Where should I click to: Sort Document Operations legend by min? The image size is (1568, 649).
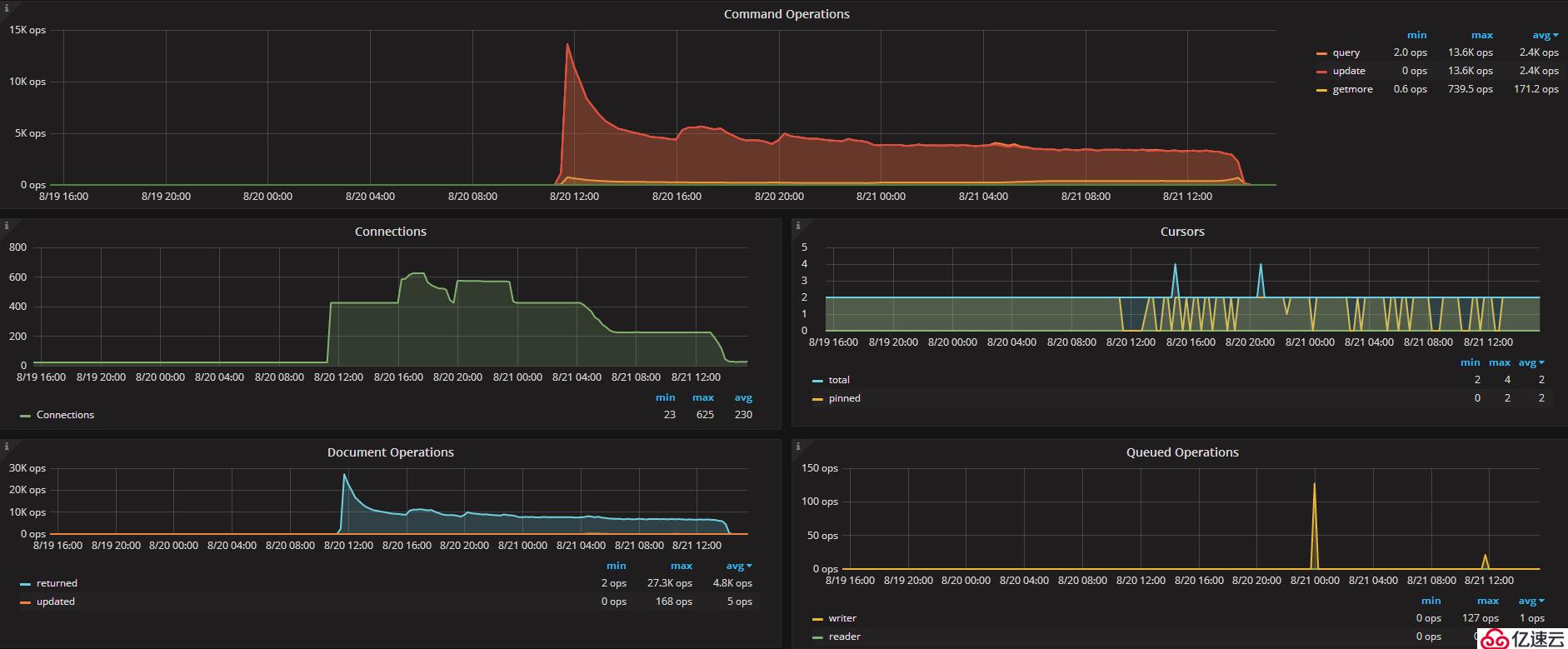click(x=617, y=566)
